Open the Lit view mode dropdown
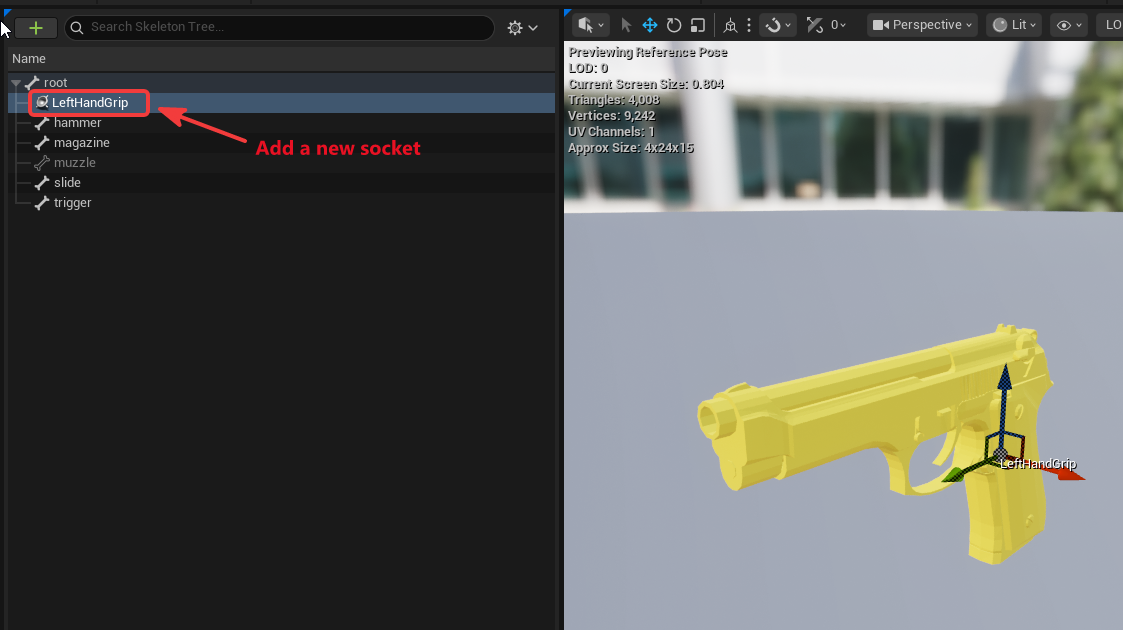Image resolution: width=1123 pixels, height=630 pixels. coord(1015,25)
